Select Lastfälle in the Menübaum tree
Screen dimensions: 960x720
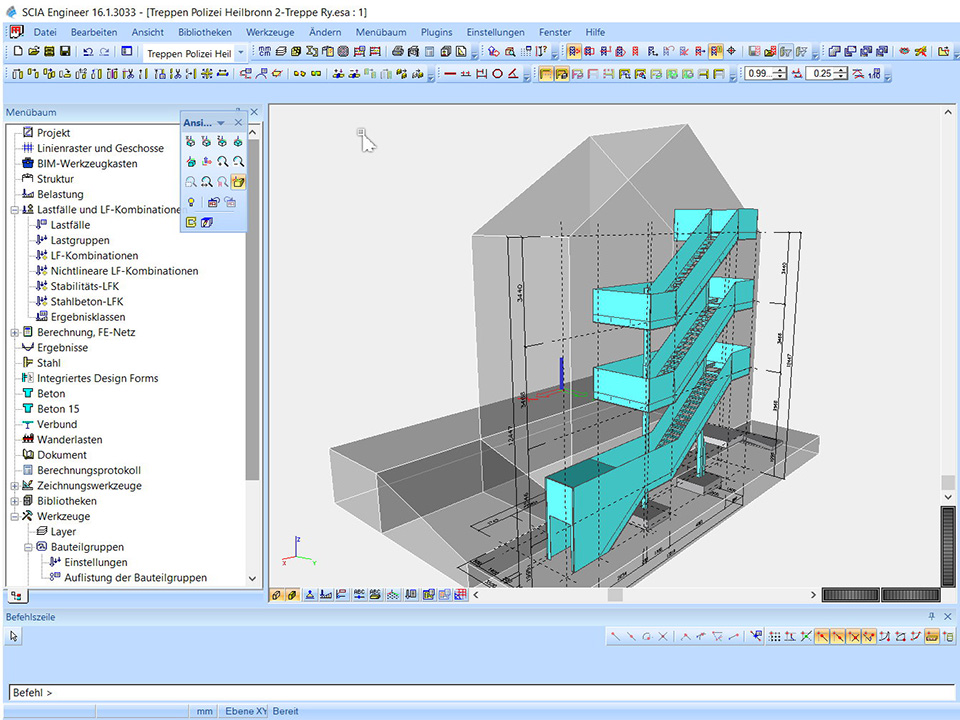70,225
